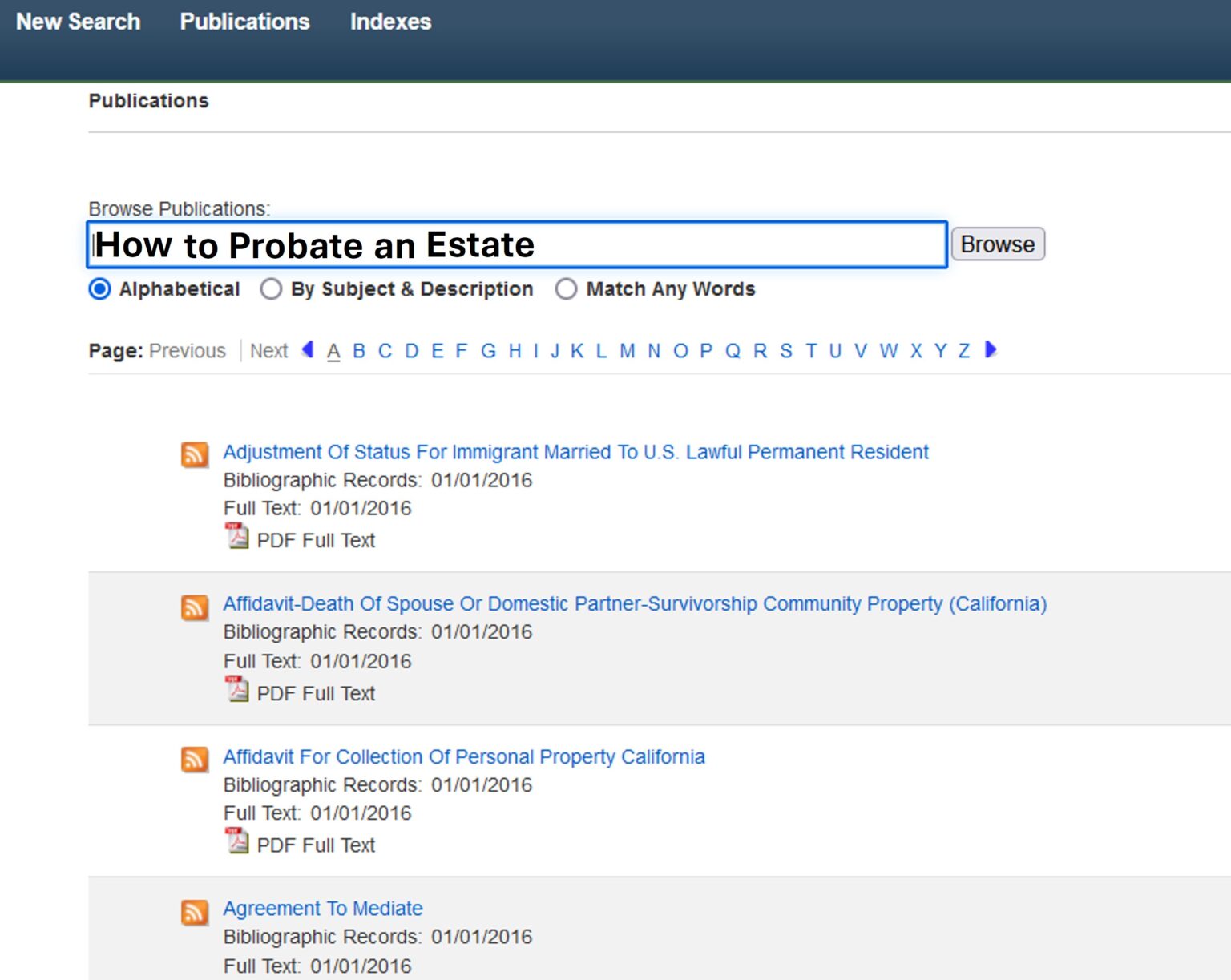
Task: Open the Agreement To Mediate publication link
Action: pos(322,908)
